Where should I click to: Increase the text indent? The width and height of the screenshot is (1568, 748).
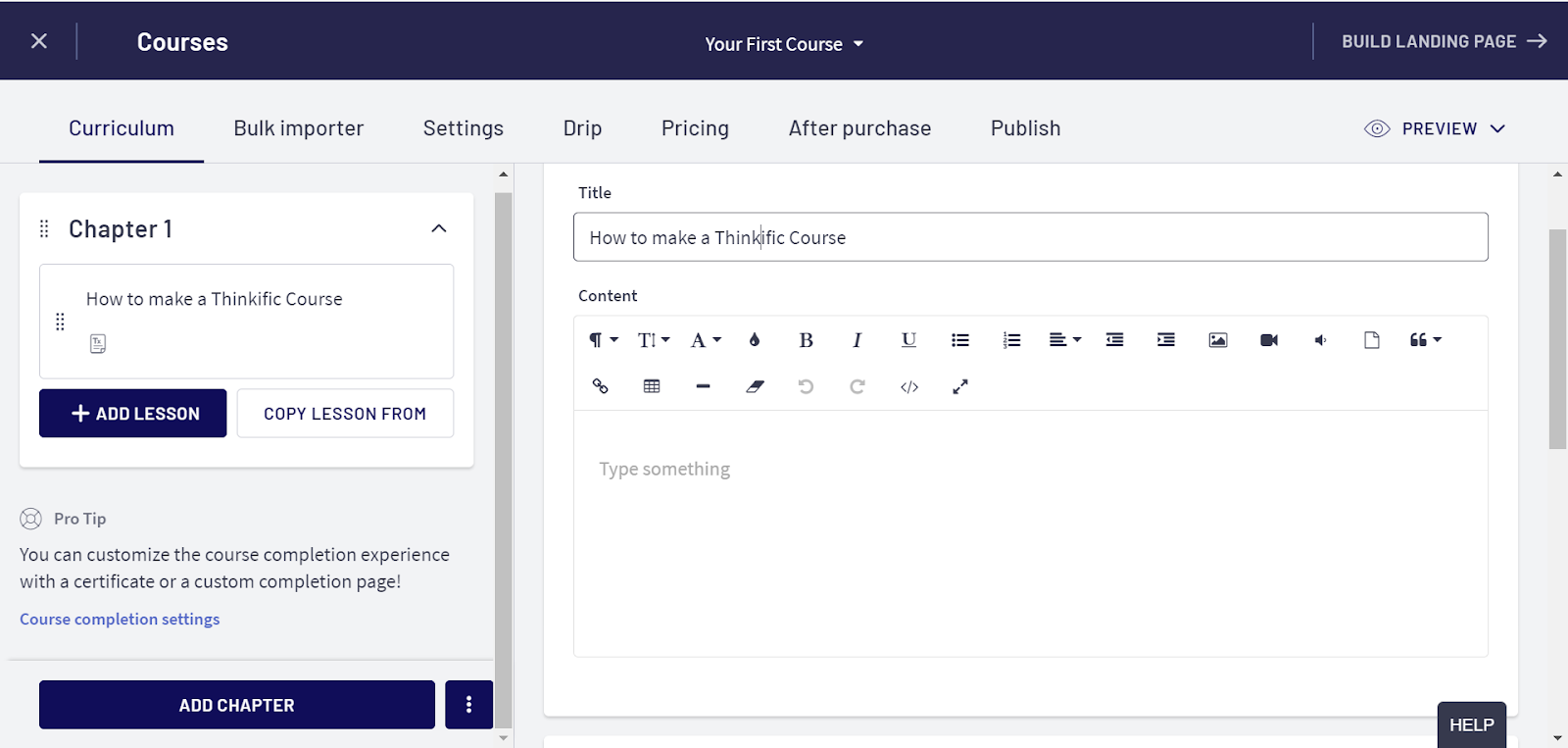coord(1166,340)
